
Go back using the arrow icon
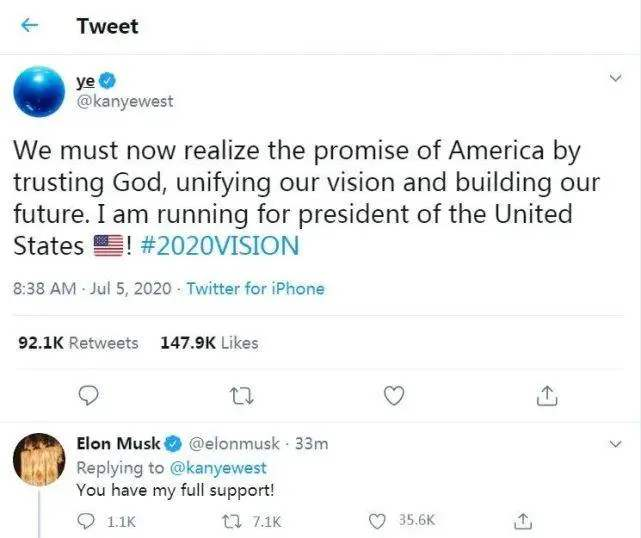coord(30,27)
